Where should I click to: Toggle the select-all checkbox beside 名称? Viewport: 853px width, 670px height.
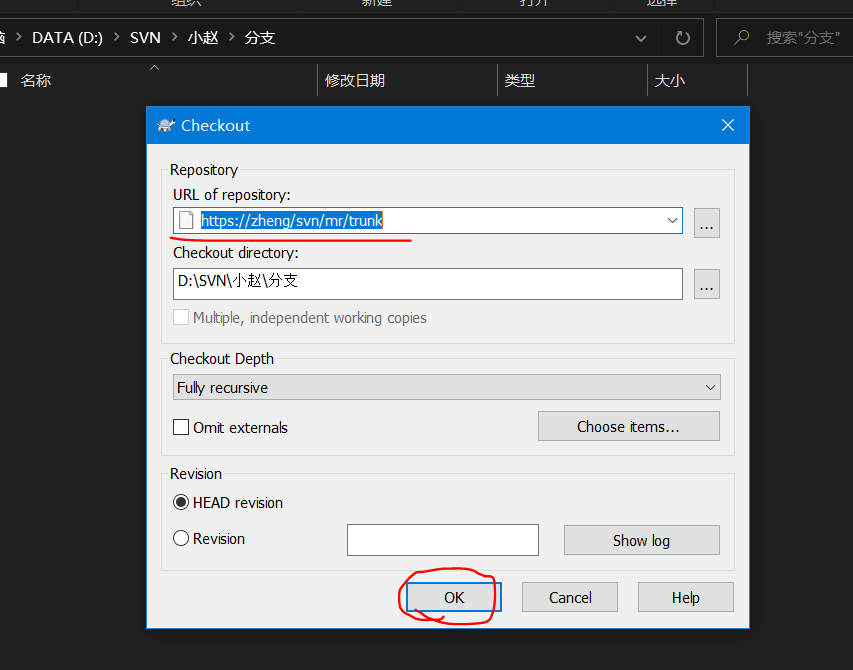pos(3,80)
